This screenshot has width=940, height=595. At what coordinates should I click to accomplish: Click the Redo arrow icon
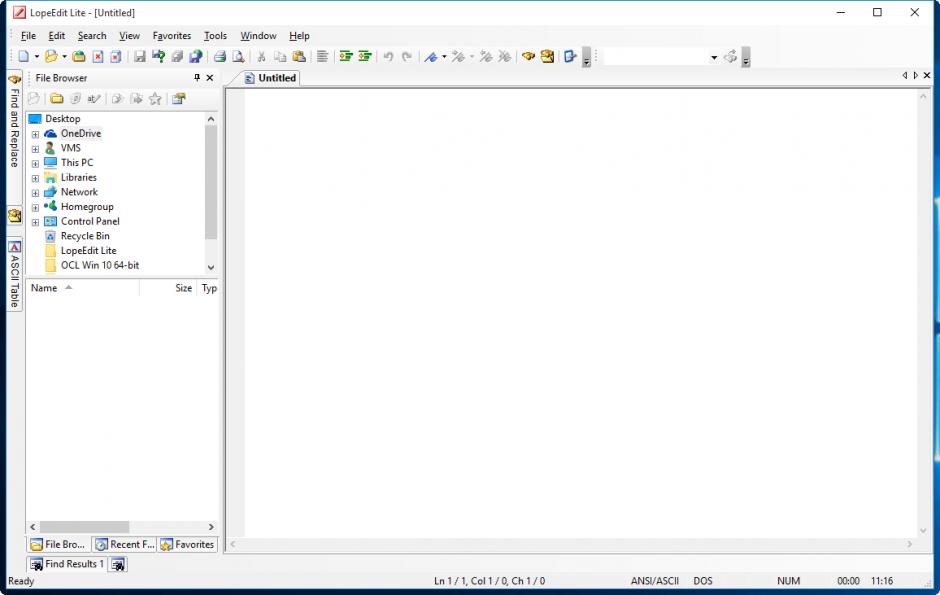click(407, 56)
